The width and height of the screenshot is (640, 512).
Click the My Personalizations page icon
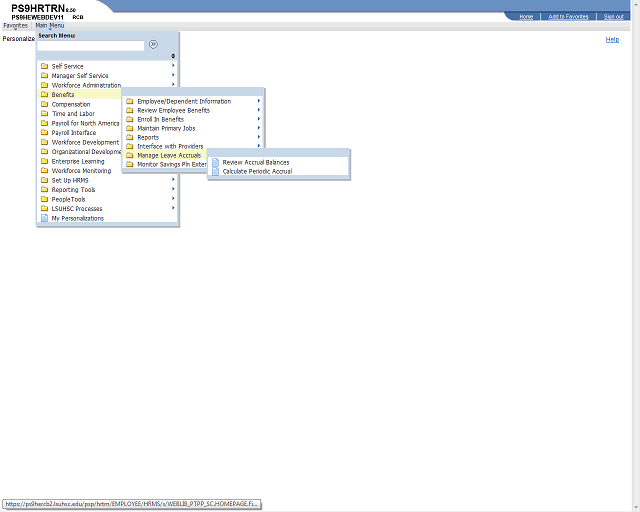coord(44,218)
